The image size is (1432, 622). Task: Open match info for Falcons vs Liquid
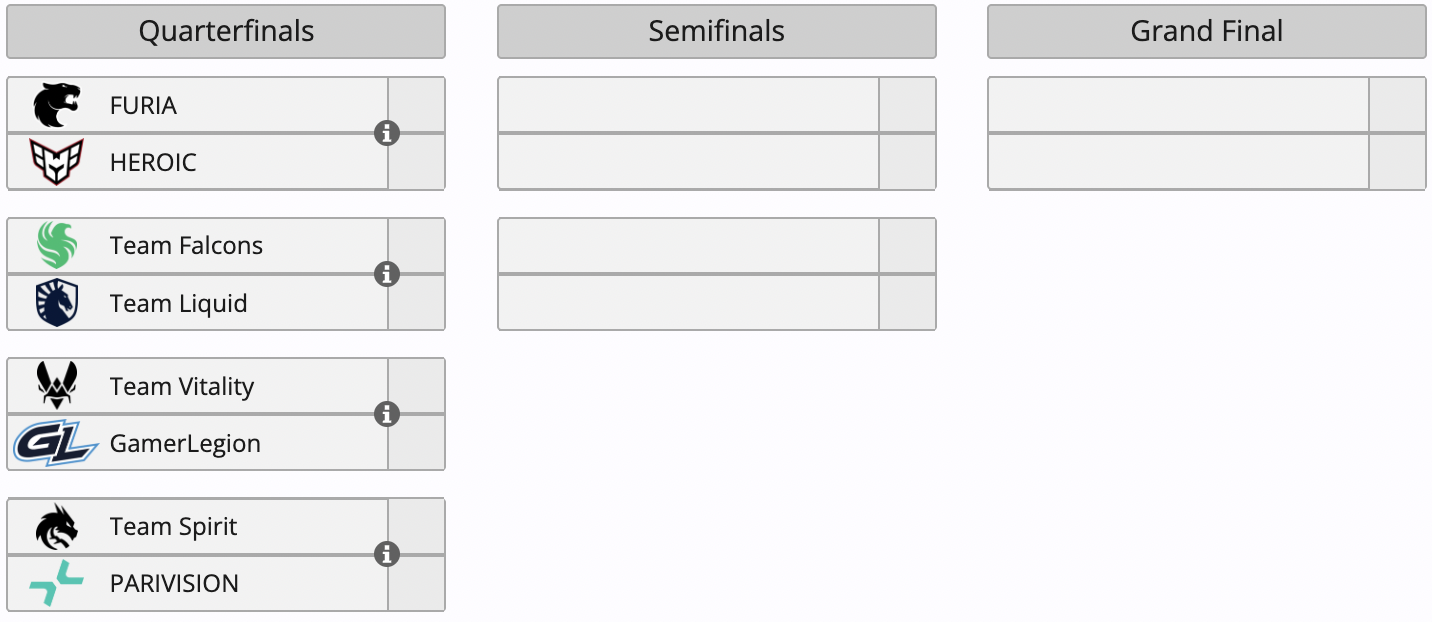tap(387, 274)
